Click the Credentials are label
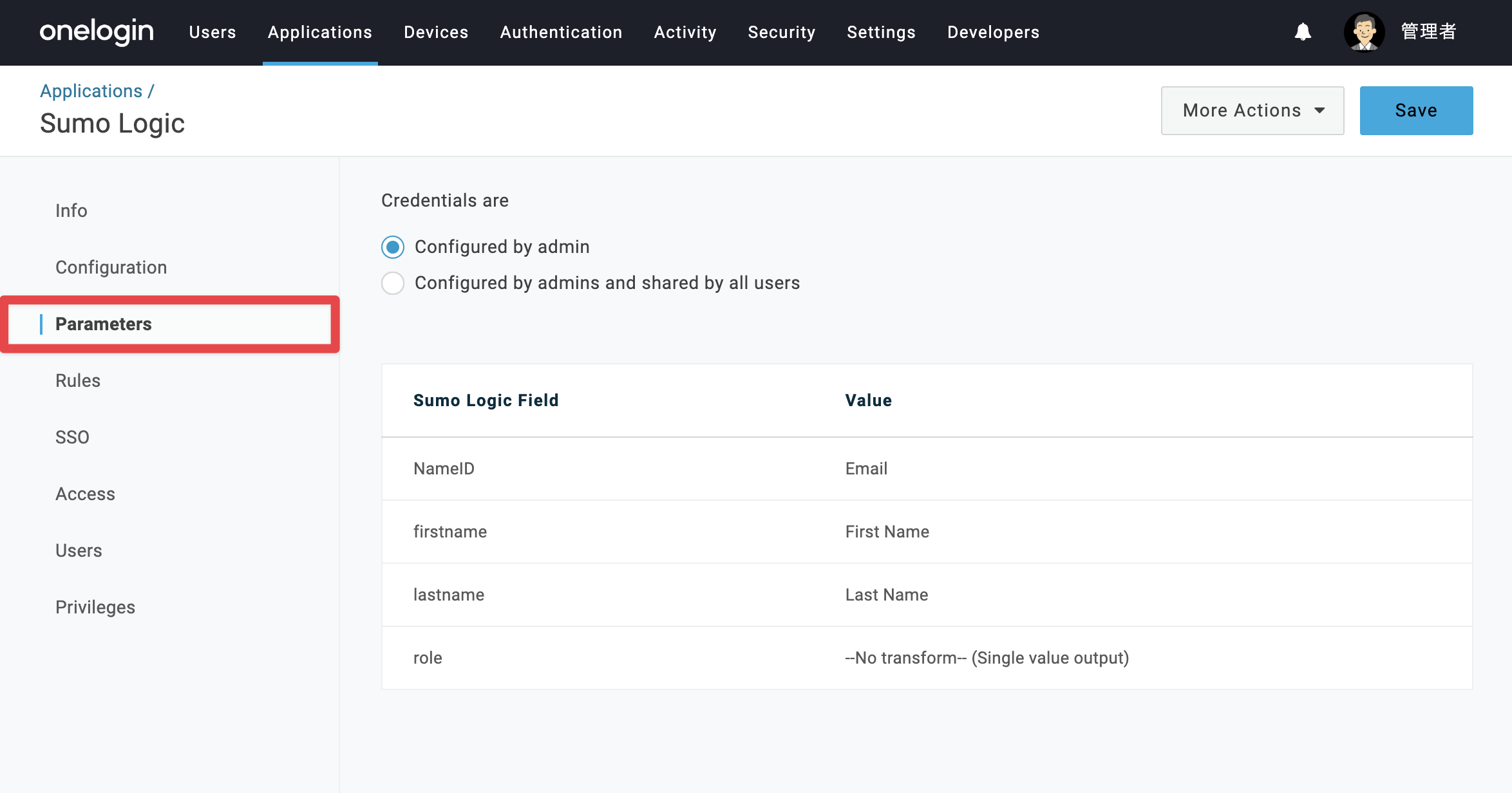1512x793 pixels. (445, 201)
